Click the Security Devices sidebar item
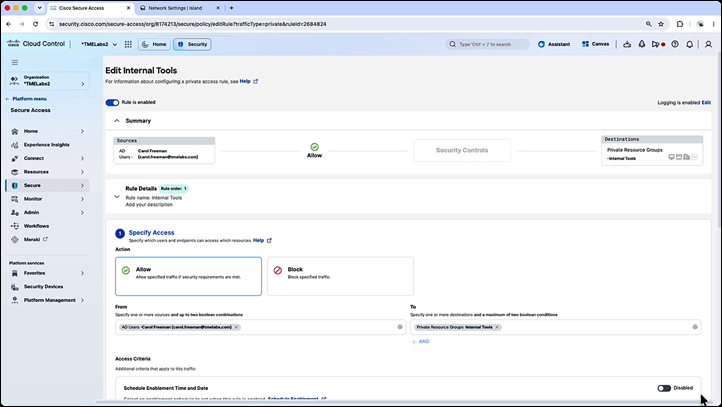This screenshot has height=407, width=722. [x=45, y=286]
